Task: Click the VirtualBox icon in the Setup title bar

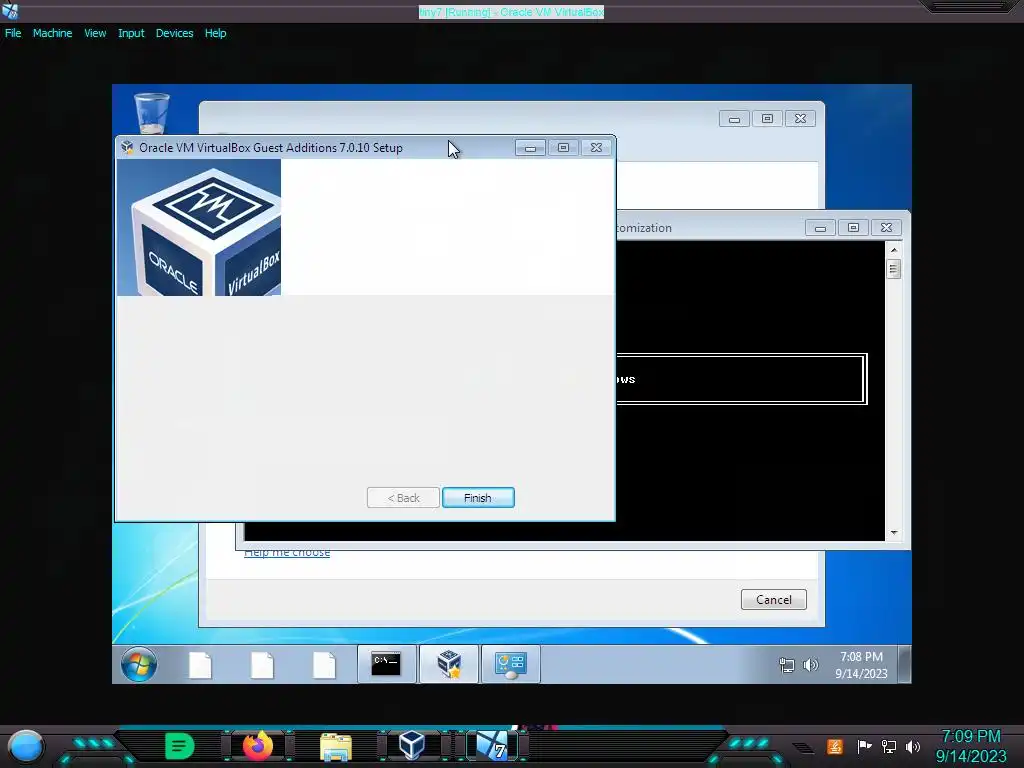Action: [127, 148]
